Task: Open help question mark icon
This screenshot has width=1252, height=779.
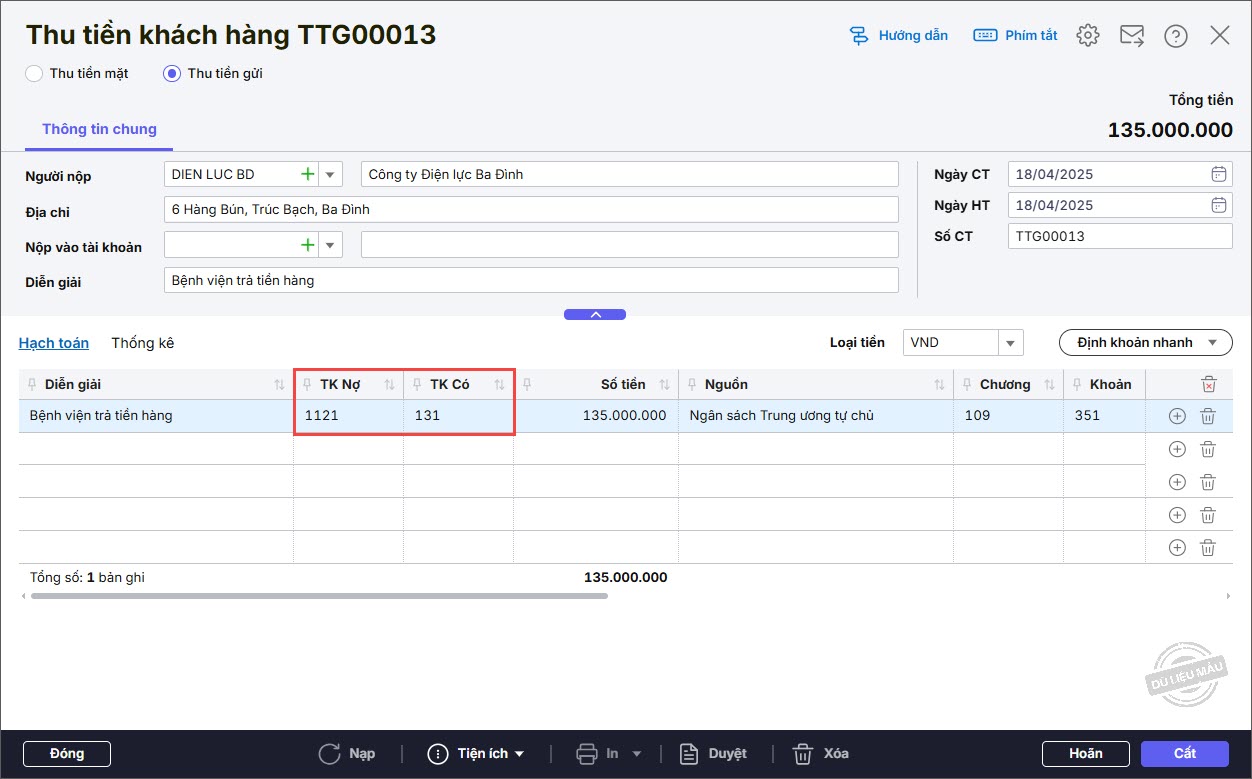Action: point(1176,36)
